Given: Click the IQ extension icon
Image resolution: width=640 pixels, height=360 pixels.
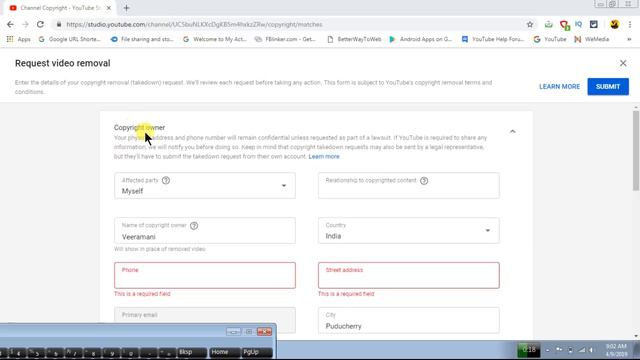Looking at the screenshot, I should 578,24.
